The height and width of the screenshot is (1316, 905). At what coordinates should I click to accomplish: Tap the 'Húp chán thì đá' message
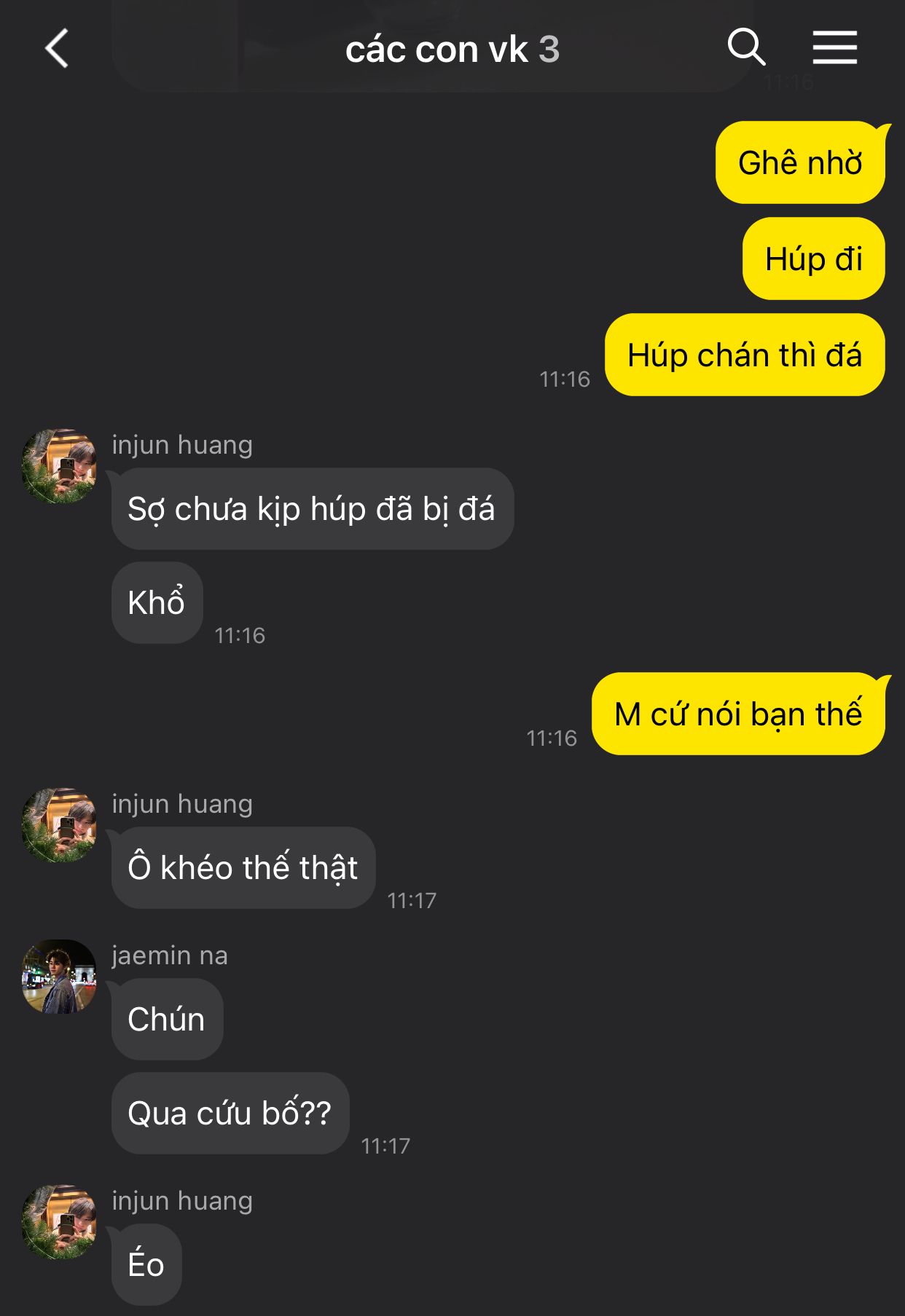745,355
